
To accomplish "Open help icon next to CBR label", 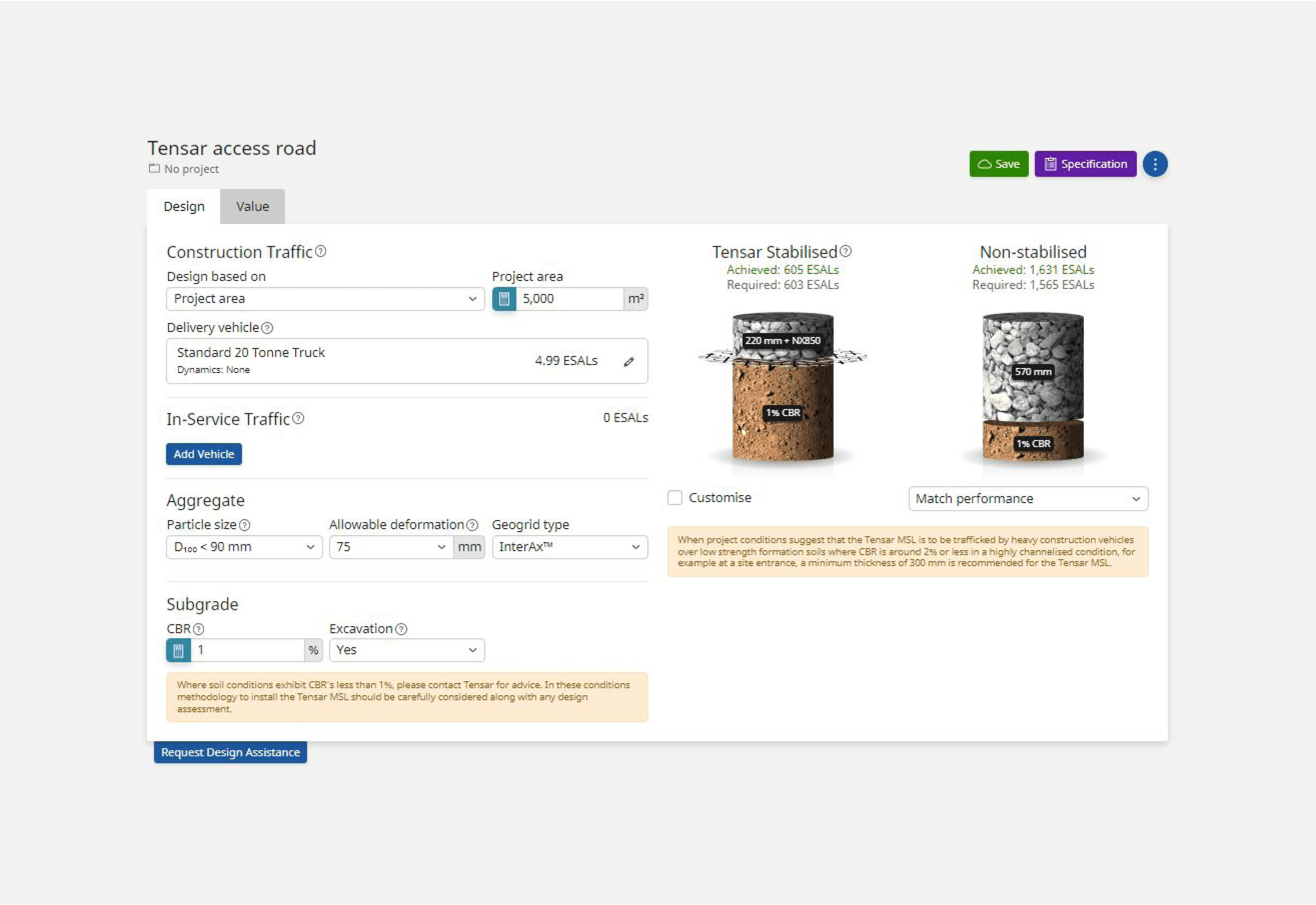I will pos(198,629).
